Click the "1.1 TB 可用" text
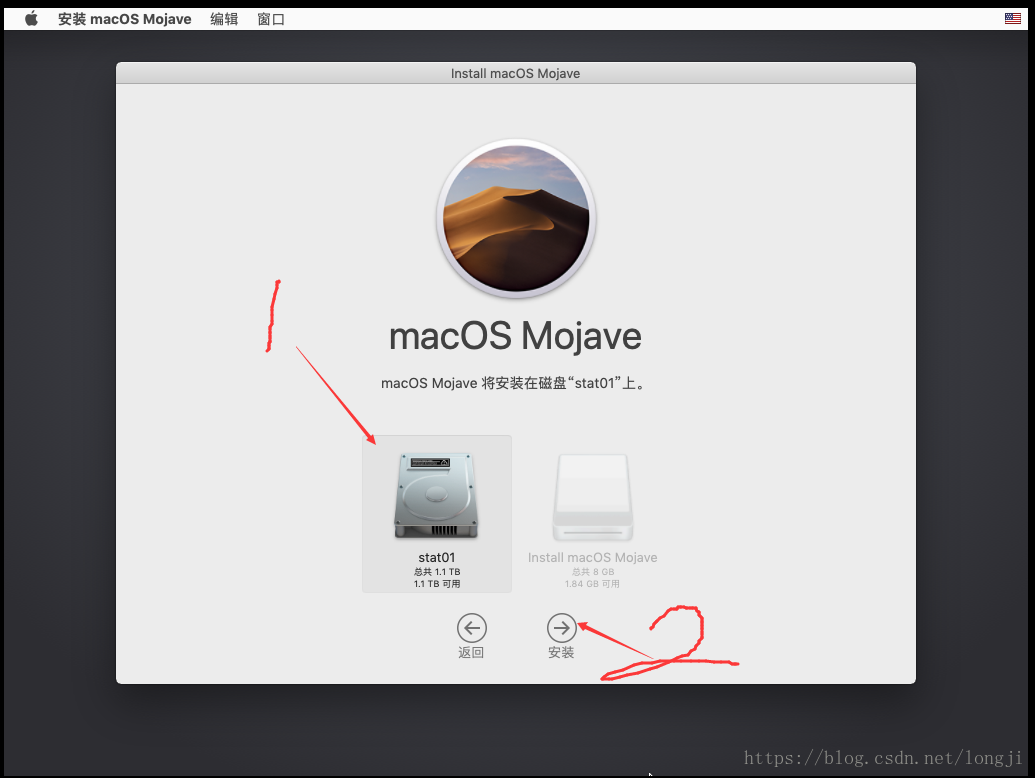1035x778 pixels. (437, 584)
